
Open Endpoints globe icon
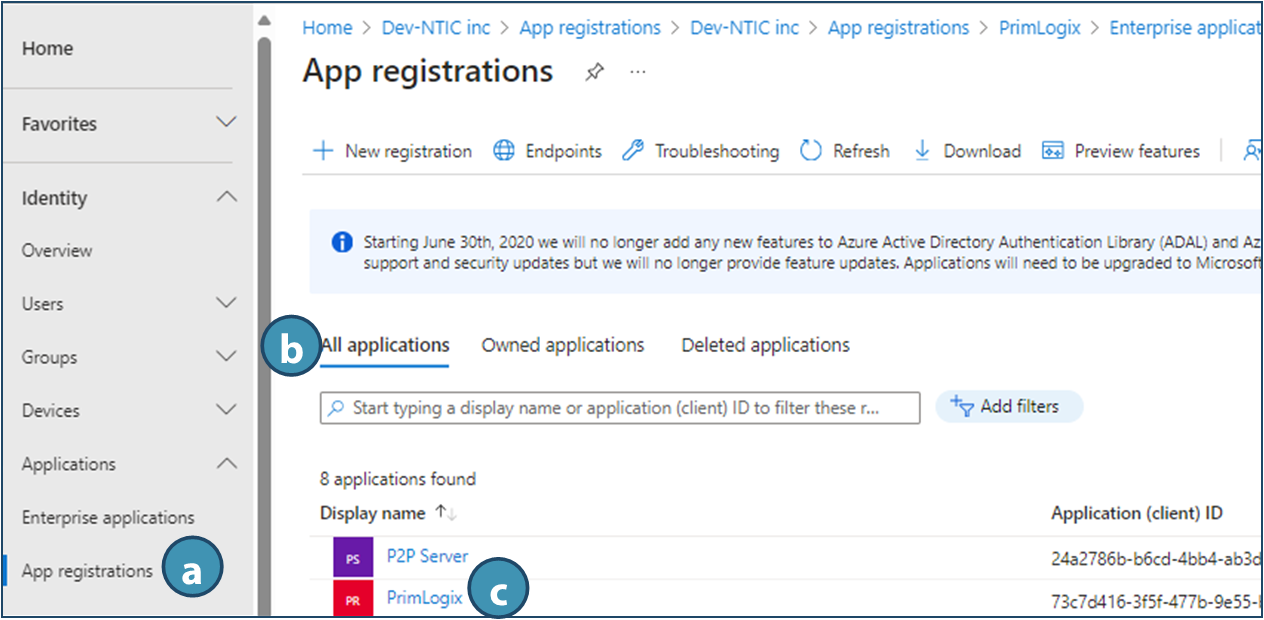(505, 151)
